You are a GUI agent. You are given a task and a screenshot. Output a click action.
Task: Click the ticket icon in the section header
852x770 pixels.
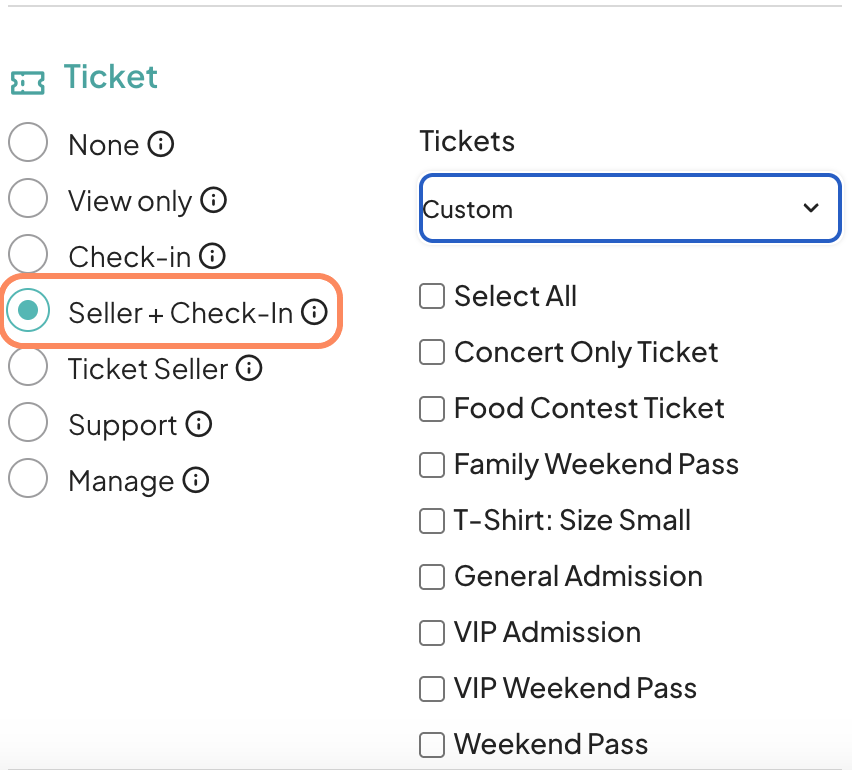click(28, 82)
